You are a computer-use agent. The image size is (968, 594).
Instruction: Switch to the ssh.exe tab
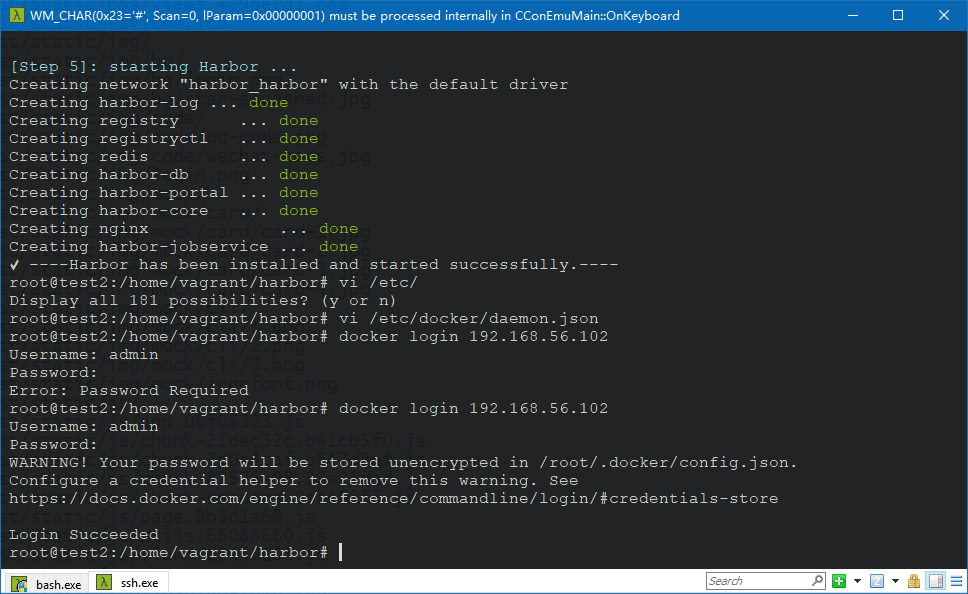(128, 583)
